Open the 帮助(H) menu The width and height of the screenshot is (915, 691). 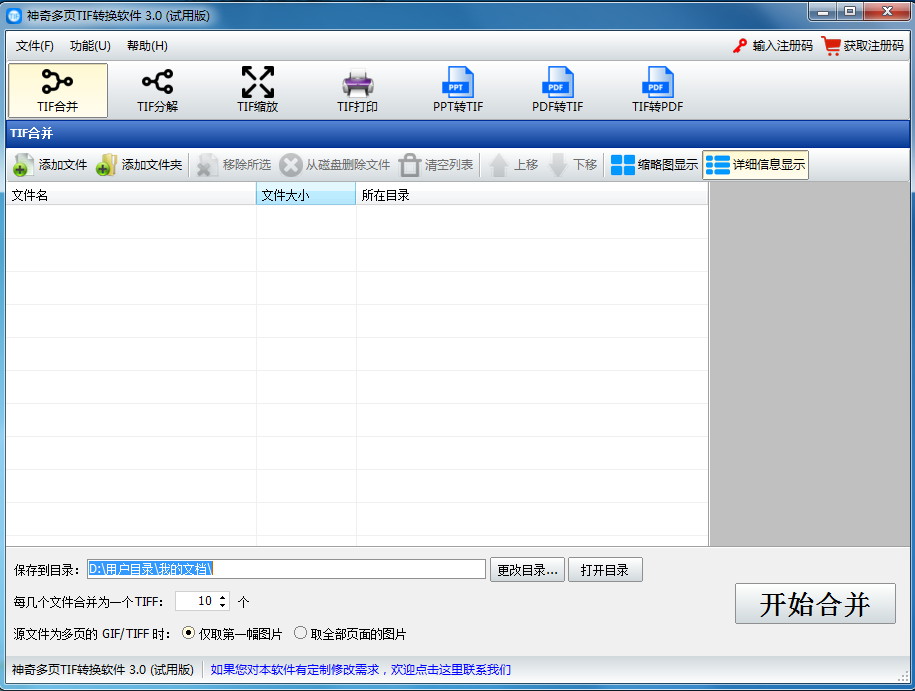(147, 46)
